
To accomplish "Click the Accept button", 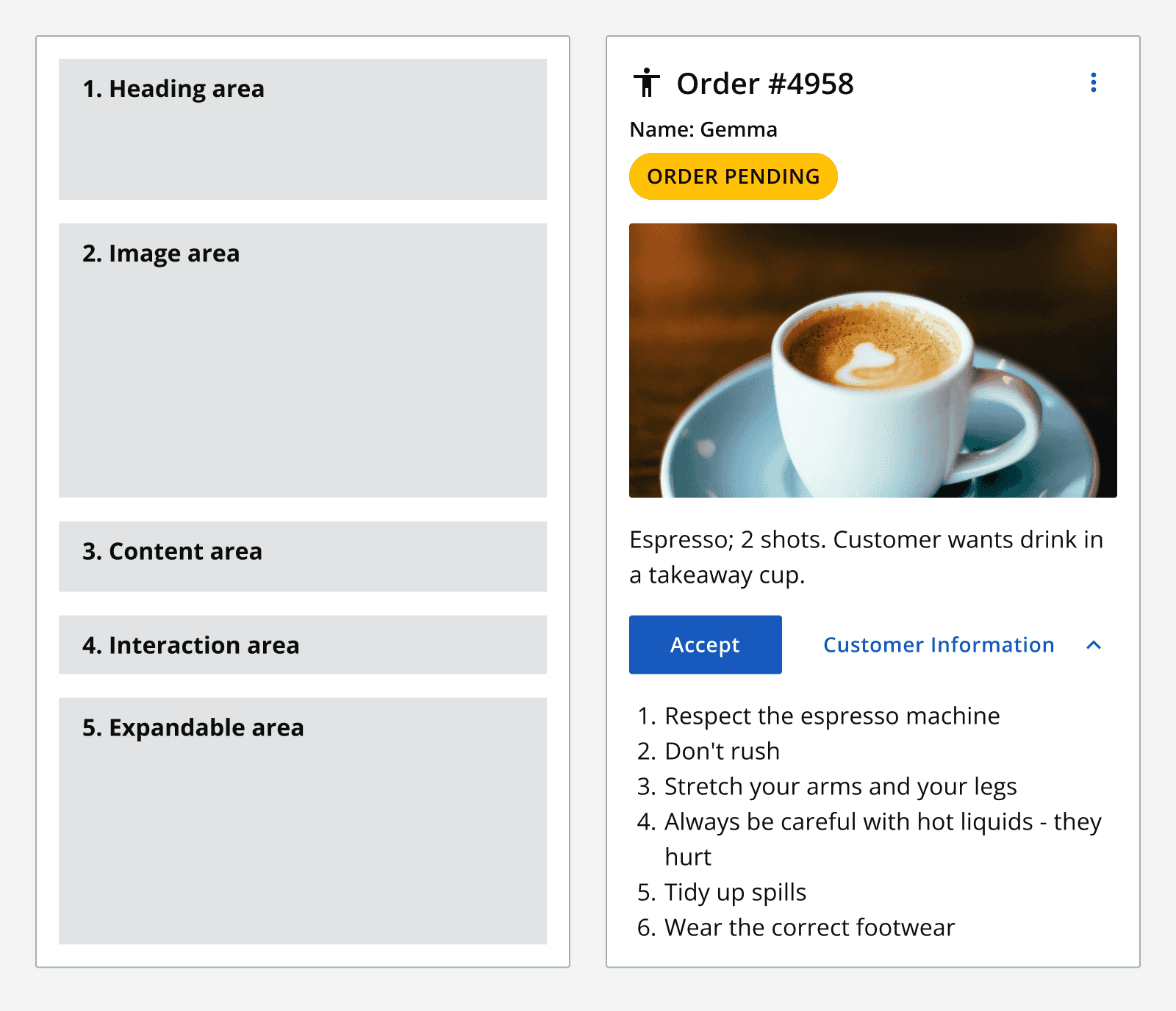I will pos(705,644).
